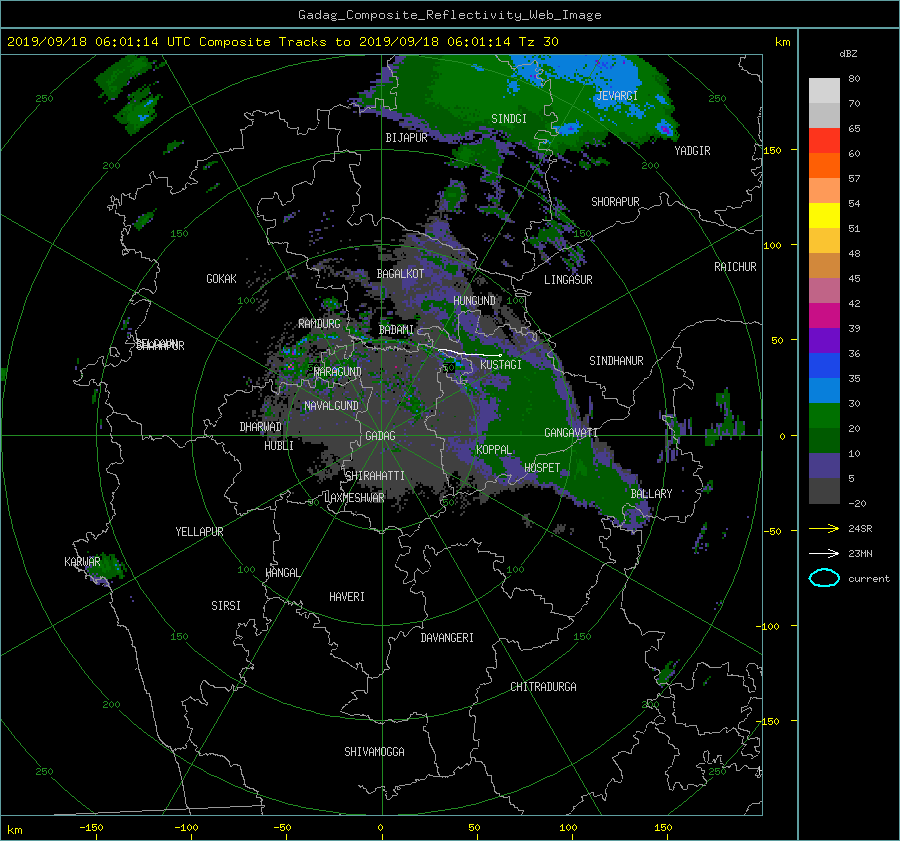Click the cyan current-position ellipse in legend
This screenshot has height=841, width=900.
(x=824, y=578)
